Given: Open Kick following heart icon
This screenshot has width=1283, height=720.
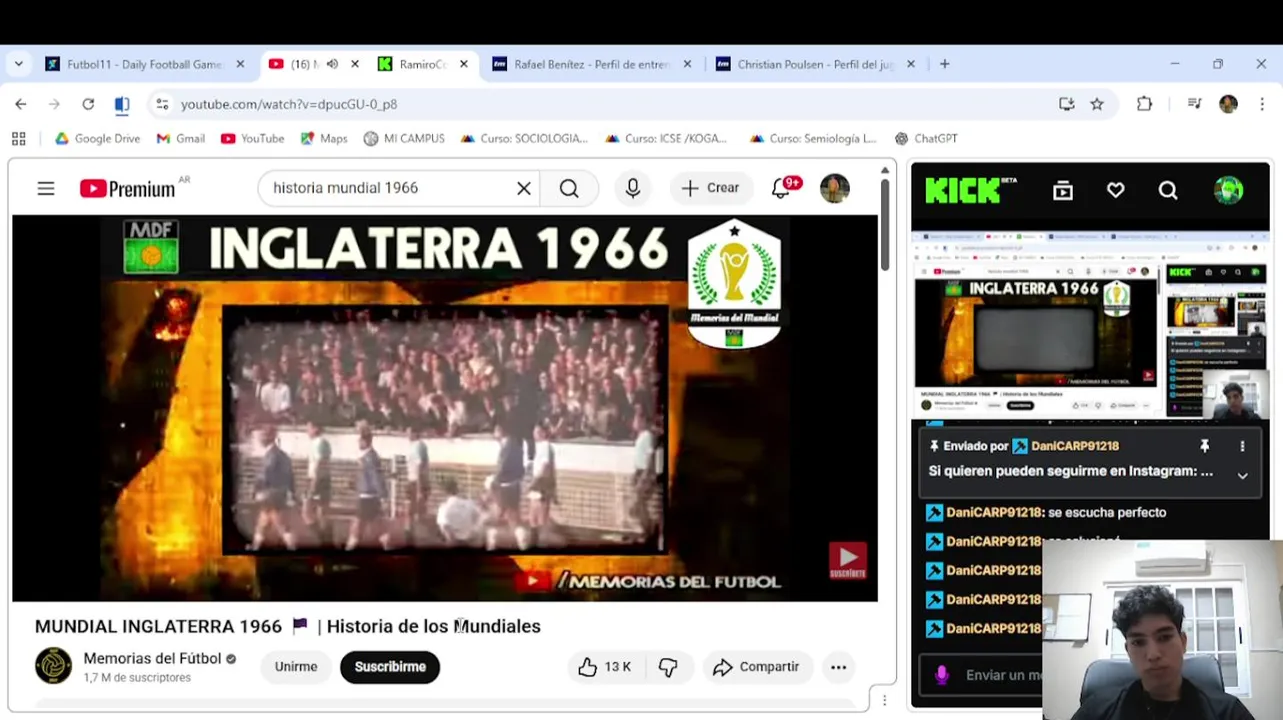Looking at the screenshot, I should tap(1116, 190).
